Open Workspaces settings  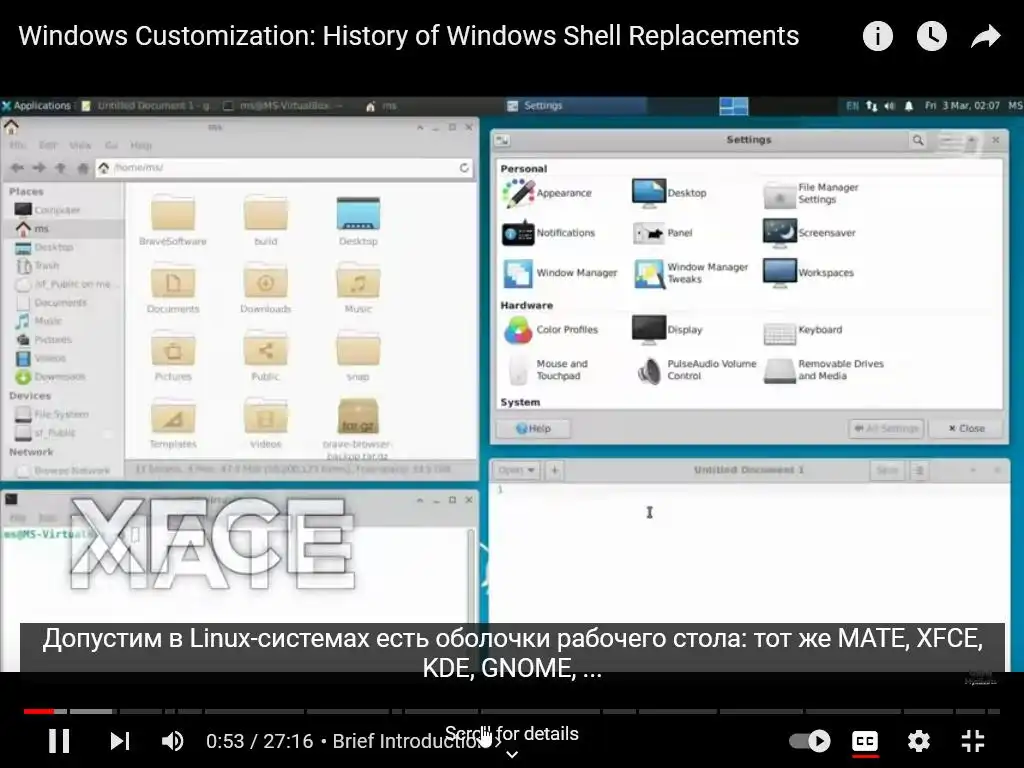[808, 273]
